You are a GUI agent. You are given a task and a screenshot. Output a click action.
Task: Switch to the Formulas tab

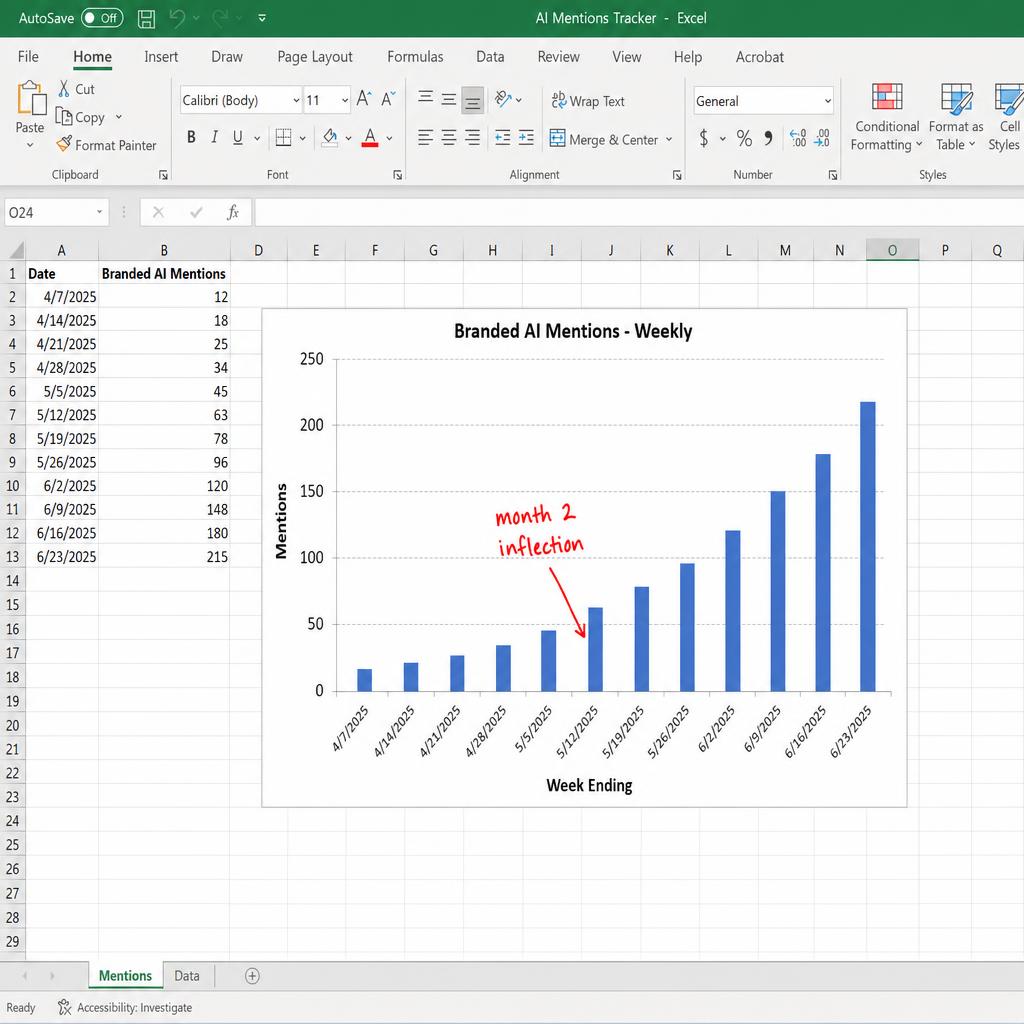415,57
